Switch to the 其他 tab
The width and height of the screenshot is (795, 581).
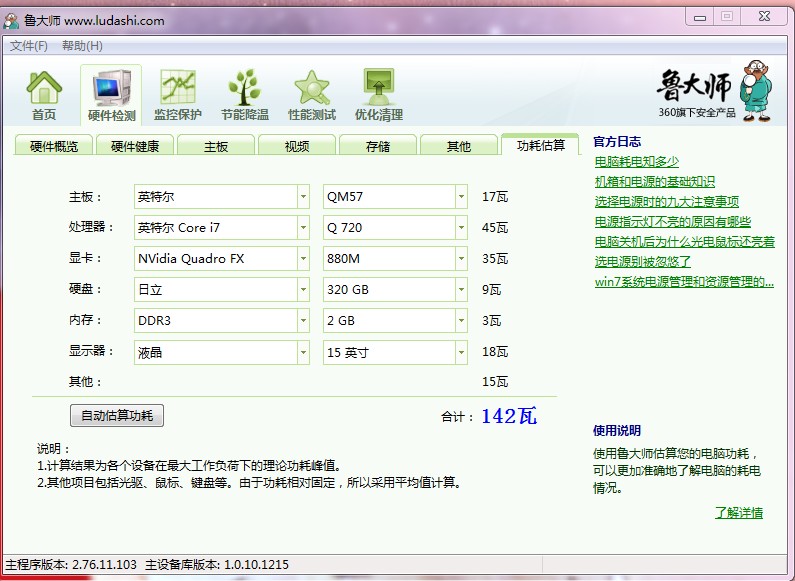click(459, 146)
